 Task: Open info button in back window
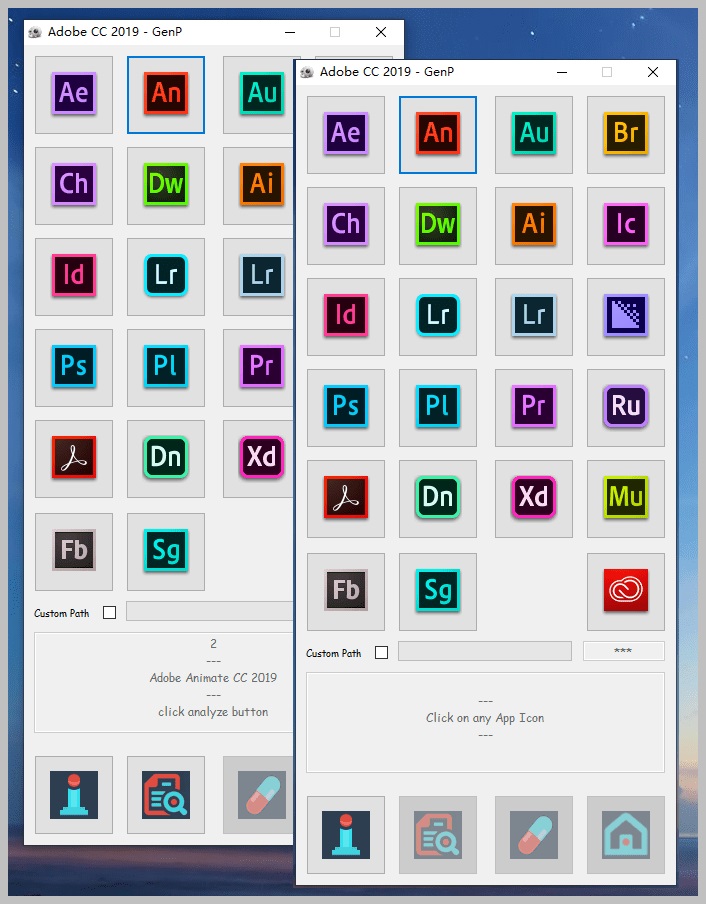click(74, 795)
